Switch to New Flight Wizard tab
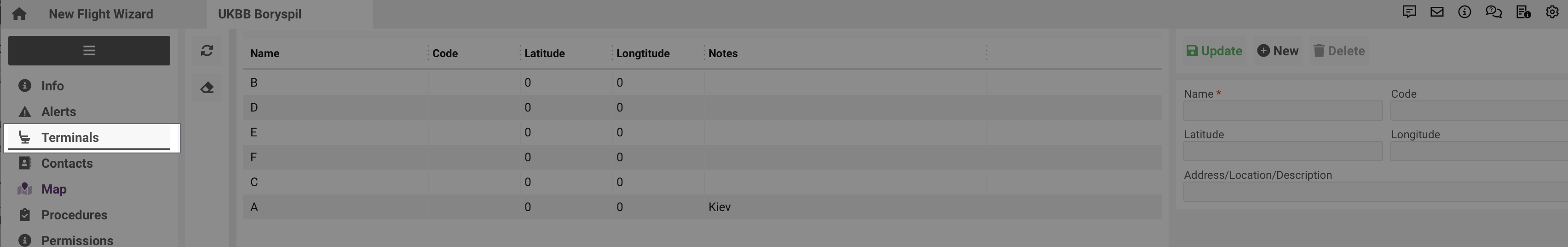Image resolution: width=1568 pixels, height=247 pixels. click(x=101, y=14)
